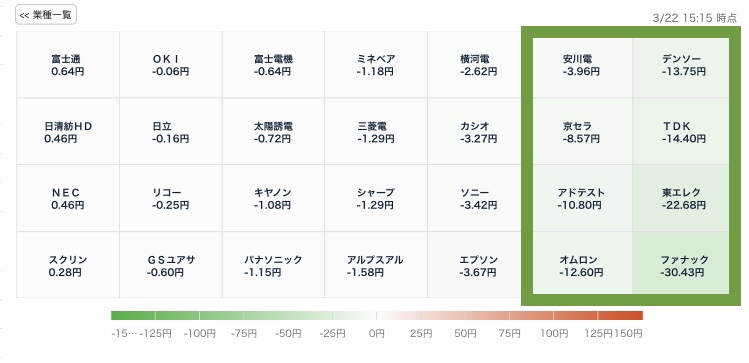Image resolution: width=749 pixels, height=363 pixels.
Task: Open the 日清紡ＨＤ 0.46円 cell
Action: 68,131
